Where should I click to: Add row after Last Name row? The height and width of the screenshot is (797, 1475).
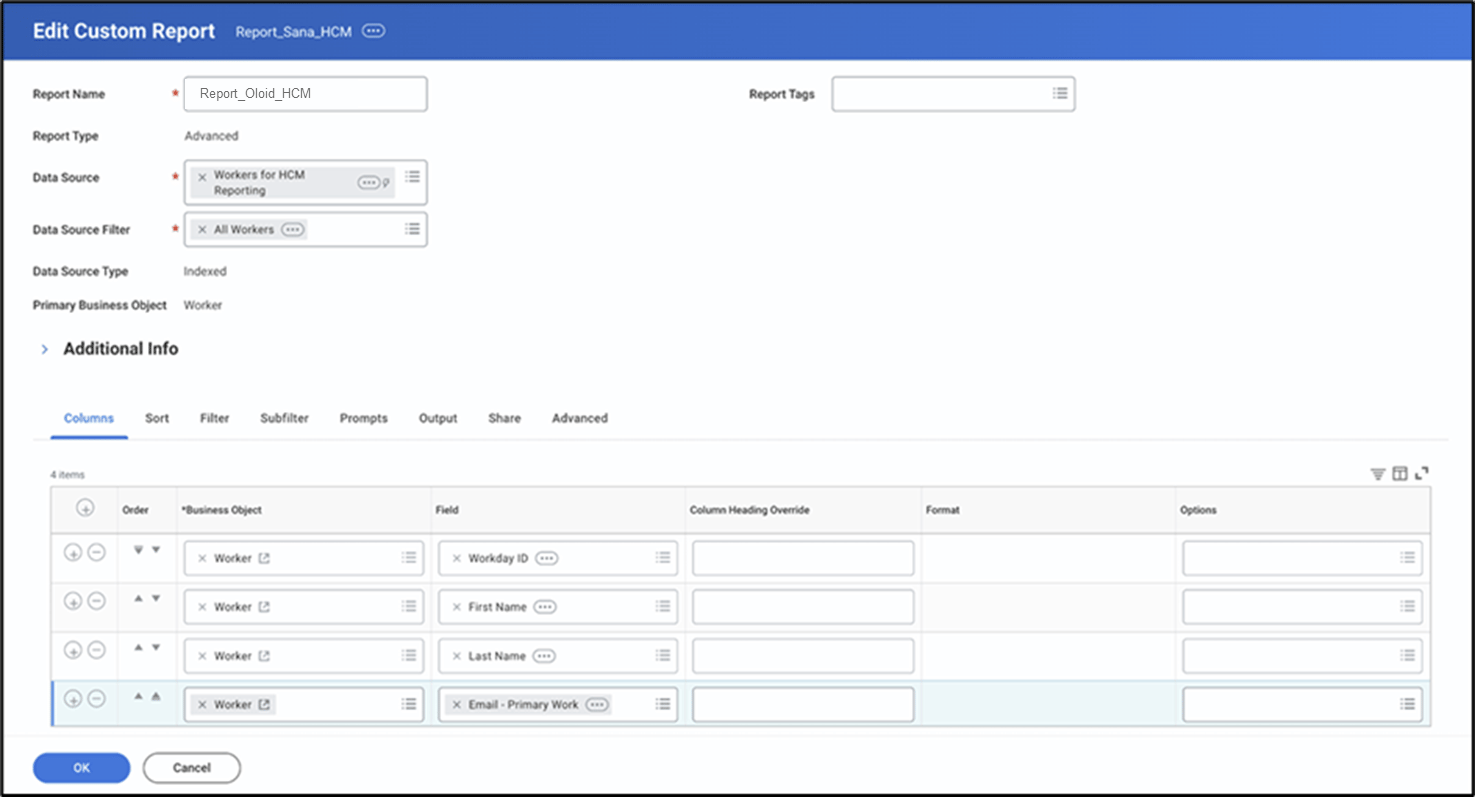(73, 650)
